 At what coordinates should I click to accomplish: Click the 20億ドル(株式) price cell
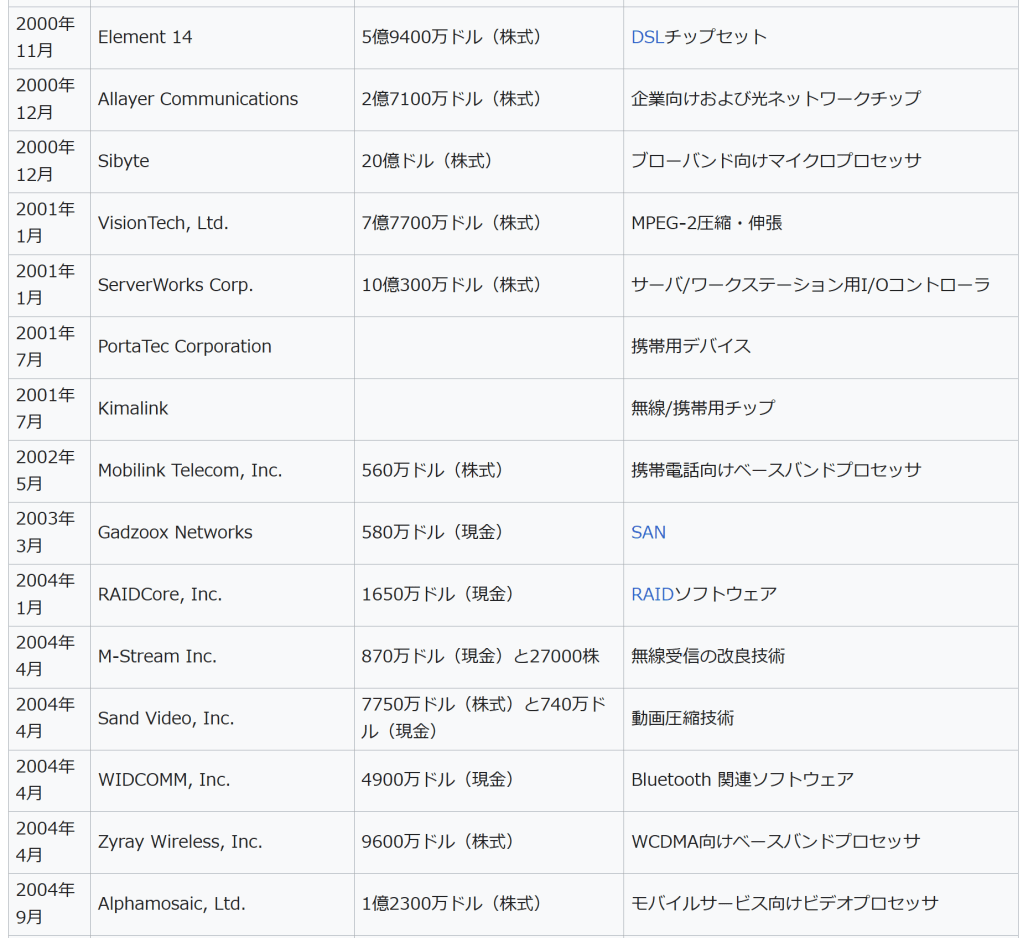coord(427,161)
